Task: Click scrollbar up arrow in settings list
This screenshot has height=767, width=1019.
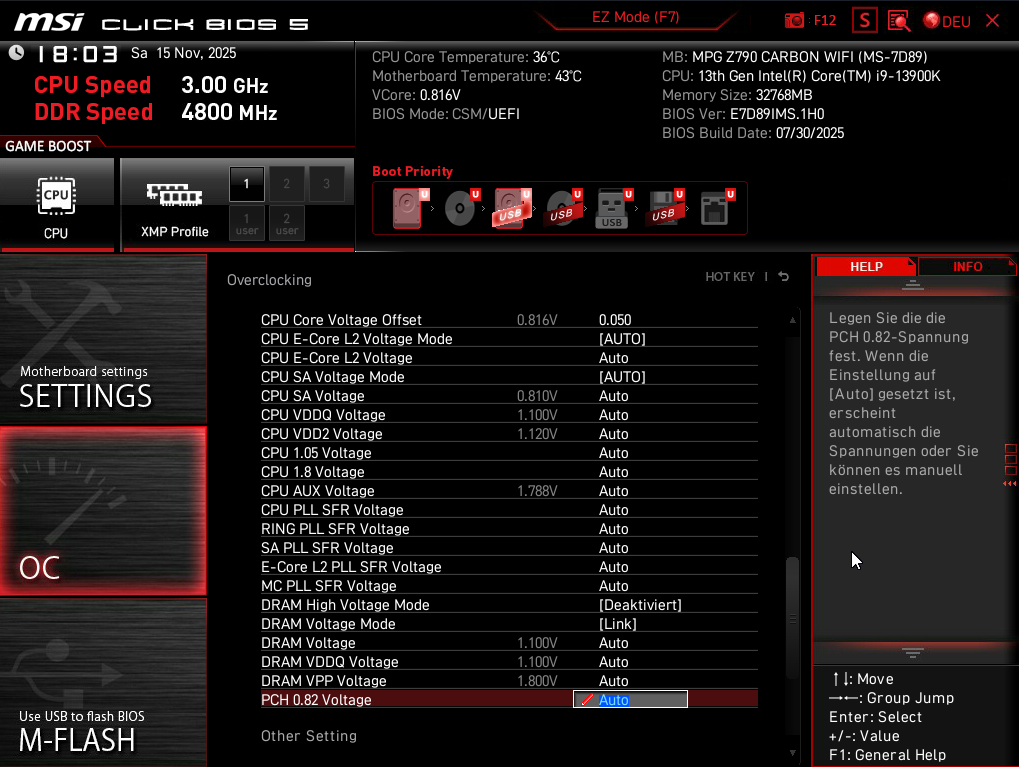Action: click(x=792, y=320)
